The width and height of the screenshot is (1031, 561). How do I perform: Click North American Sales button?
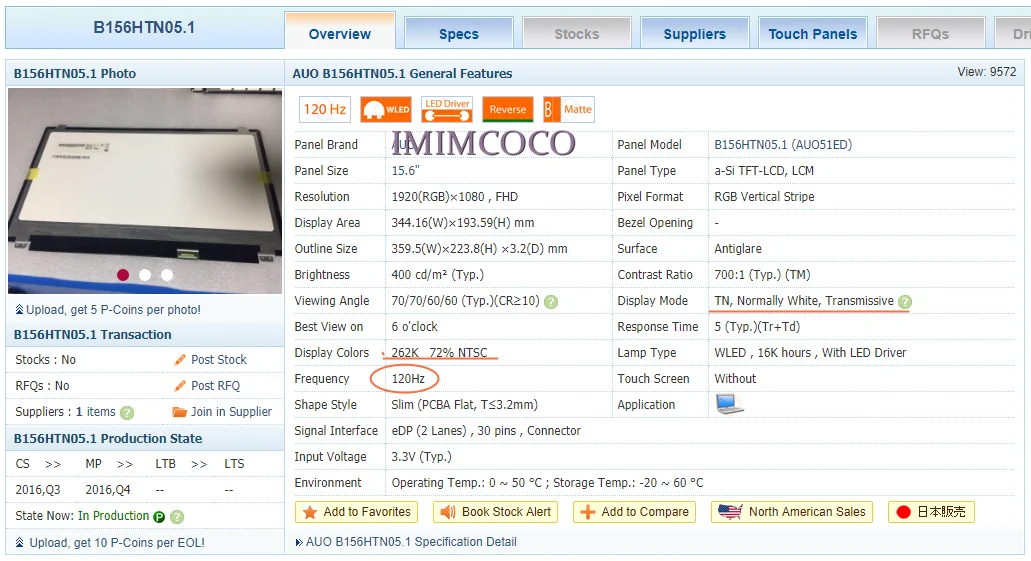(792, 512)
